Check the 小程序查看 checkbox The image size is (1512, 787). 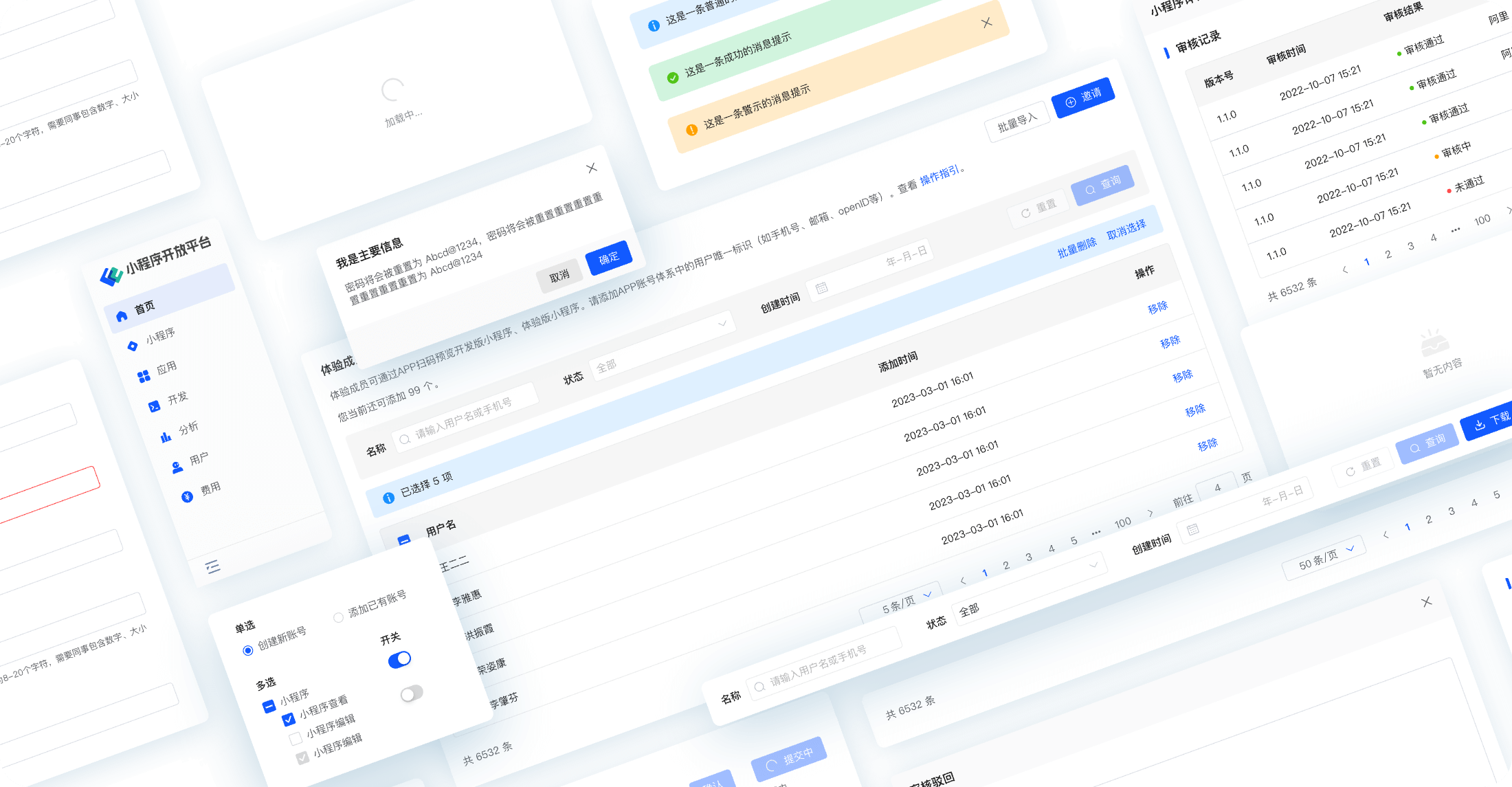(x=289, y=720)
